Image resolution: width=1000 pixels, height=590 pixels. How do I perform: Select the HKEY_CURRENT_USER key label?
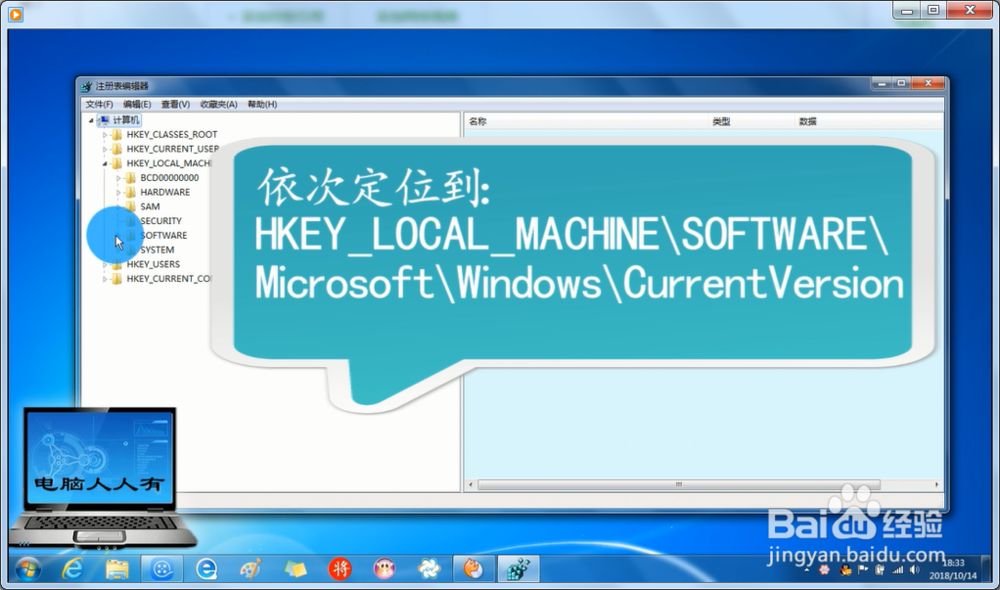tap(172, 149)
